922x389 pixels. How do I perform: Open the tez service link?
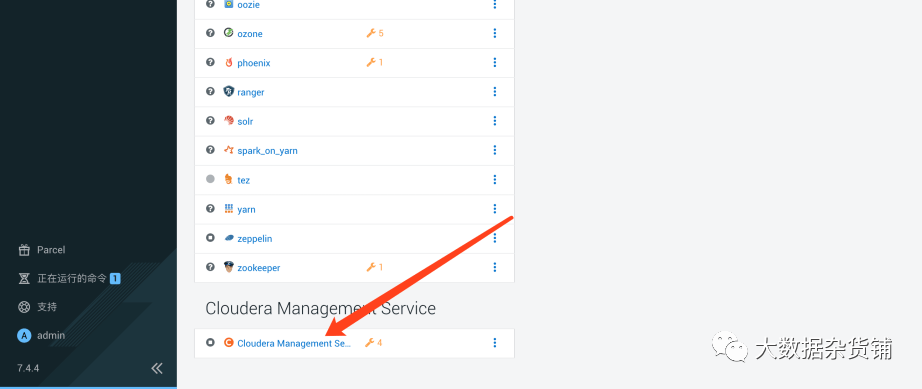pos(243,180)
